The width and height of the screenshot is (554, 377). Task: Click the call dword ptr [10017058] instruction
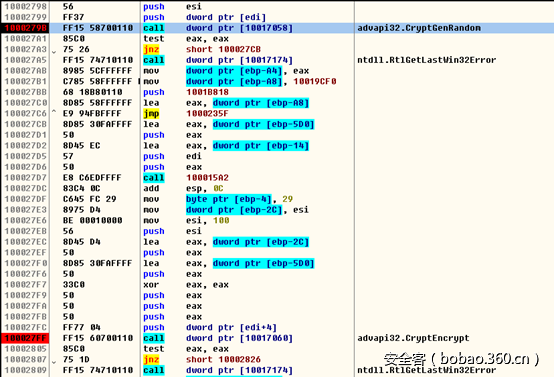click(x=218, y=28)
